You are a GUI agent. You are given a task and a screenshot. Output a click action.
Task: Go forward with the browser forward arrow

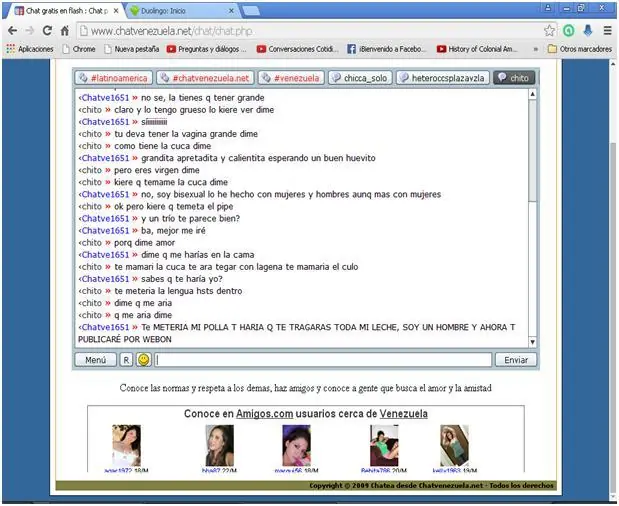pos(30,31)
